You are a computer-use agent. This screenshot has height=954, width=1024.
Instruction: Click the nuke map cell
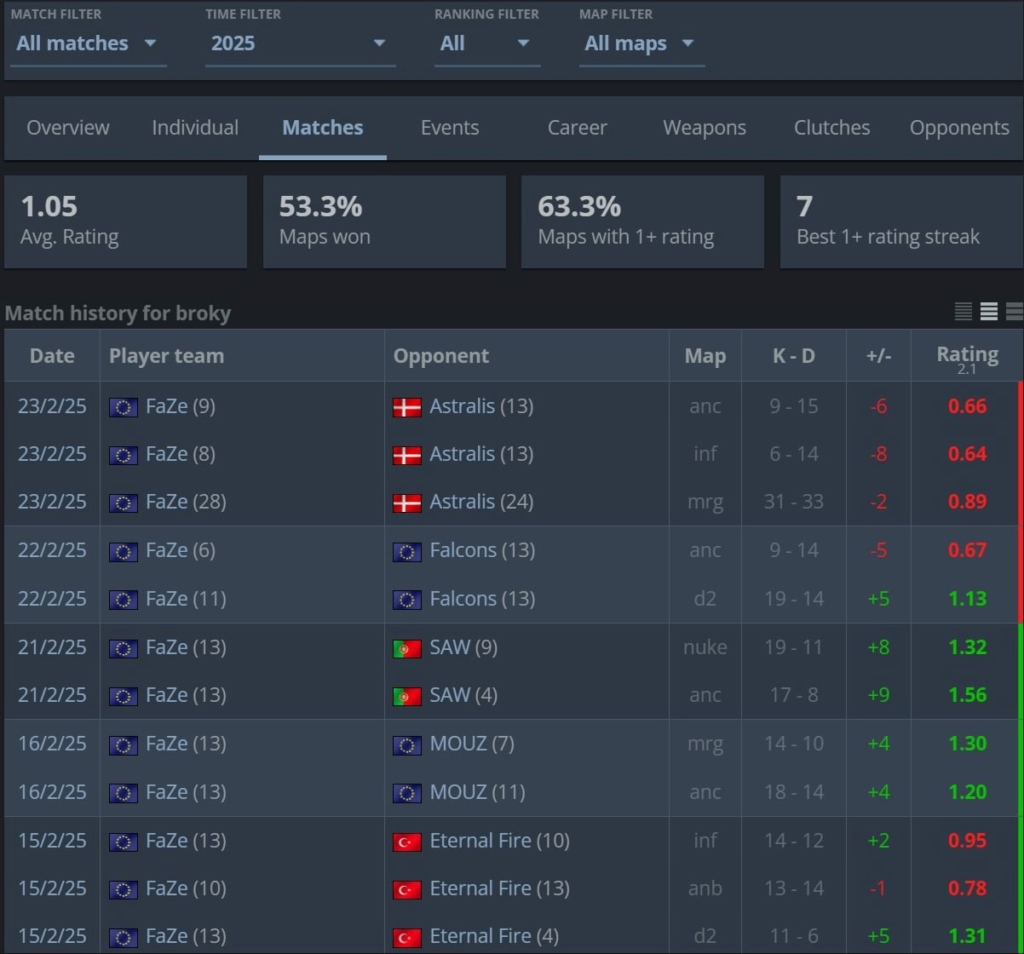coord(705,648)
